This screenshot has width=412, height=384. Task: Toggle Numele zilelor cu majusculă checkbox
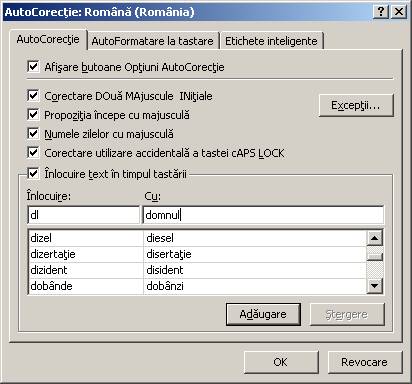pos(33,134)
